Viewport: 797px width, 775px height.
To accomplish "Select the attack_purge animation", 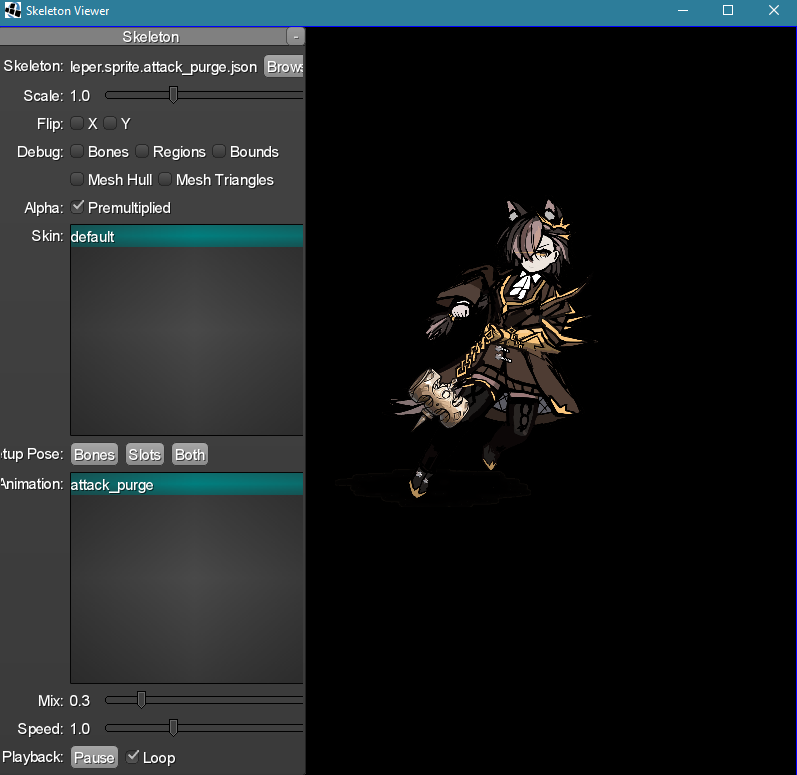I will [187, 484].
